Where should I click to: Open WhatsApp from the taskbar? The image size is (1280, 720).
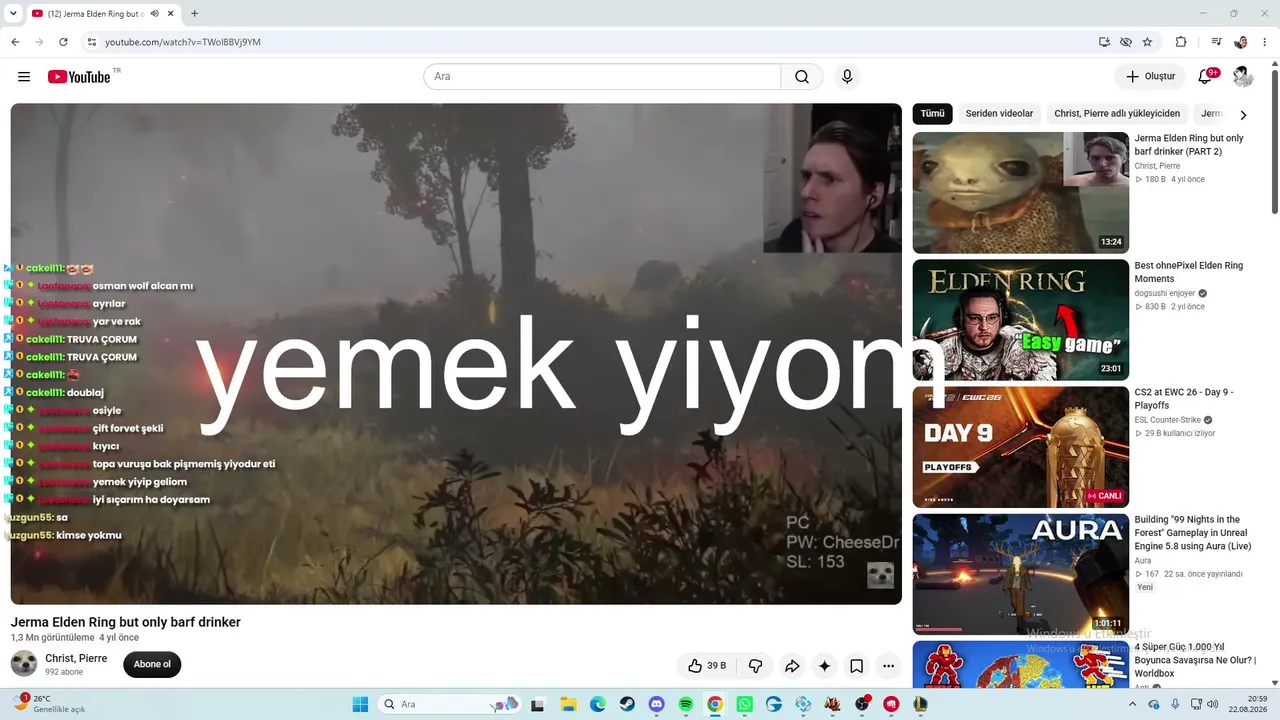click(x=745, y=704)
